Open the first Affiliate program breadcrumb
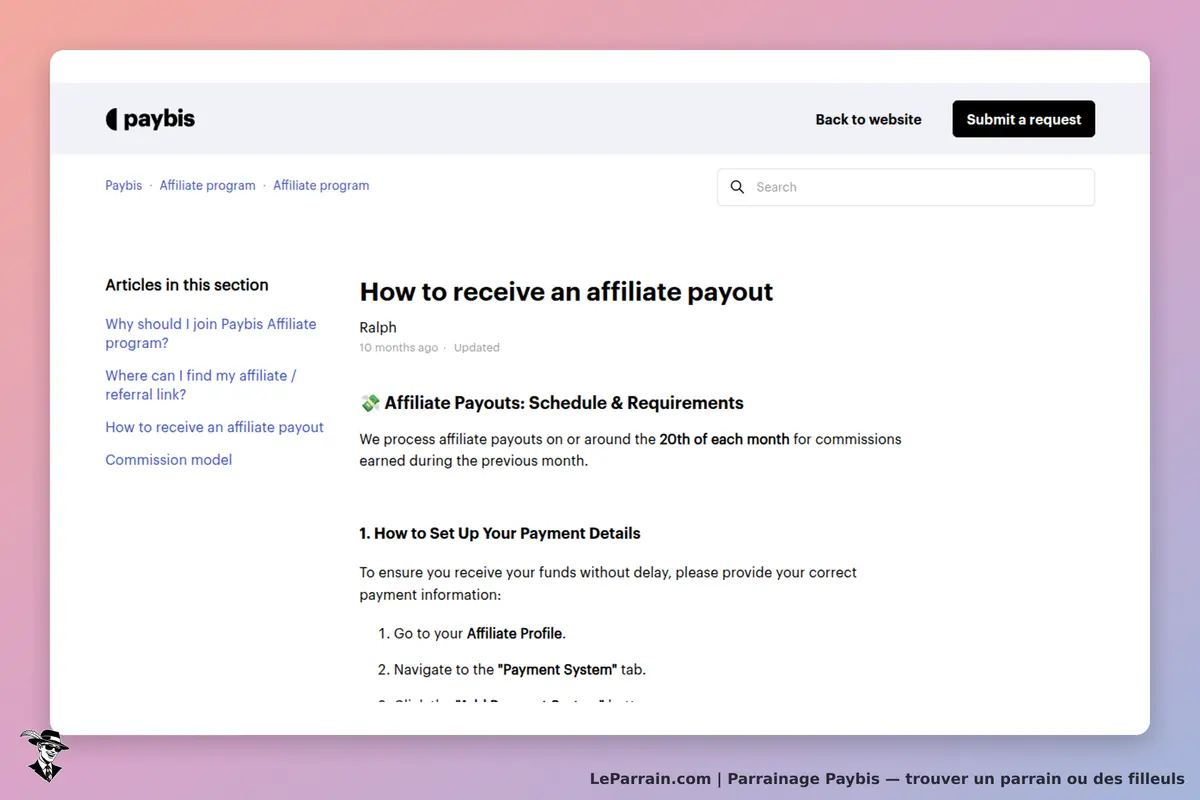Screen dimensions: 1200x800 (208, 185)
